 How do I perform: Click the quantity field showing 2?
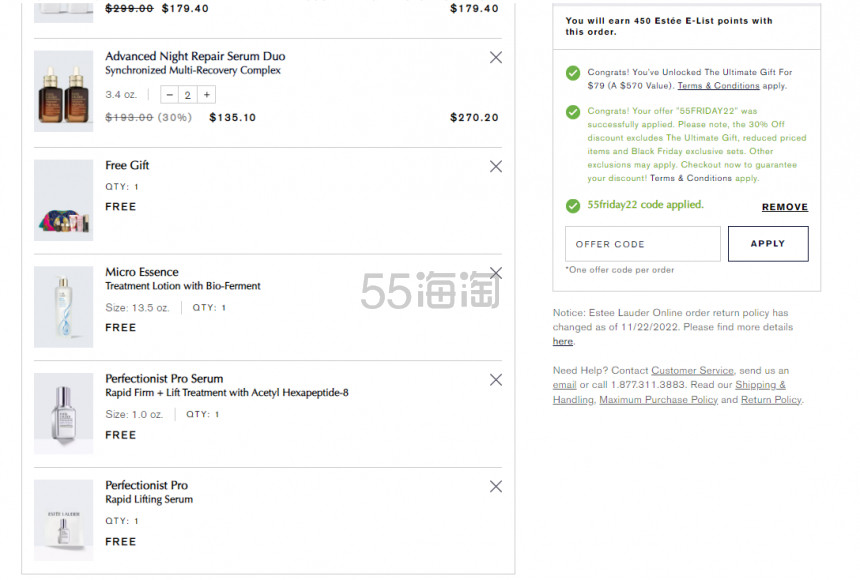188,94
